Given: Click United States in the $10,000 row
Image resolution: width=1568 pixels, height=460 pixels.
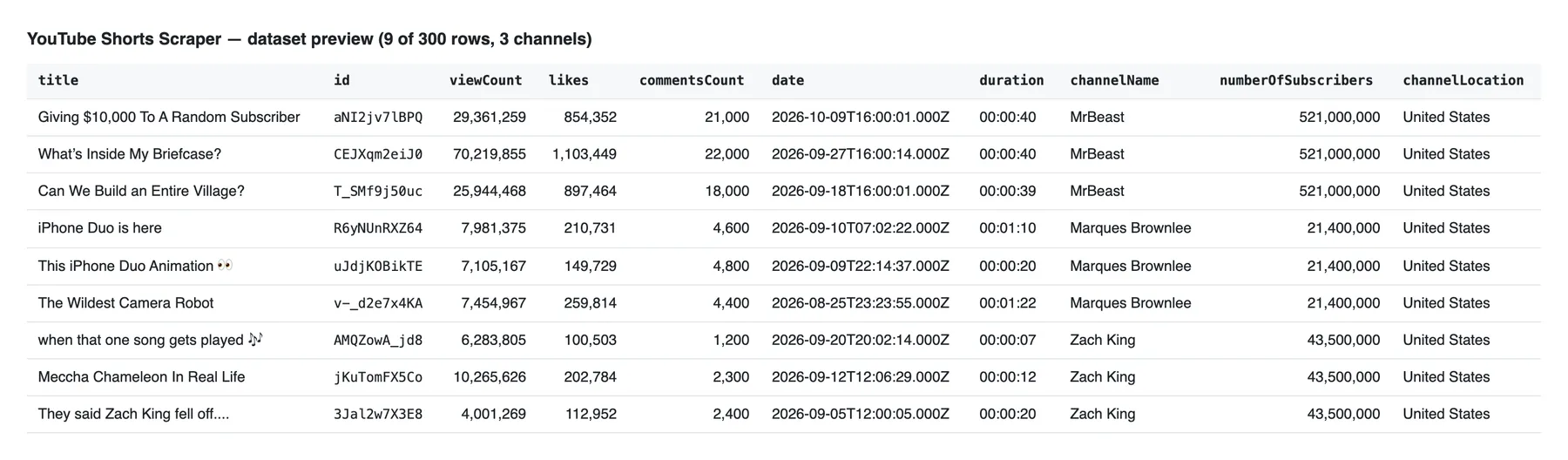Looking at the screenshot, I should pyautogui.click(x=1446, y=117).
